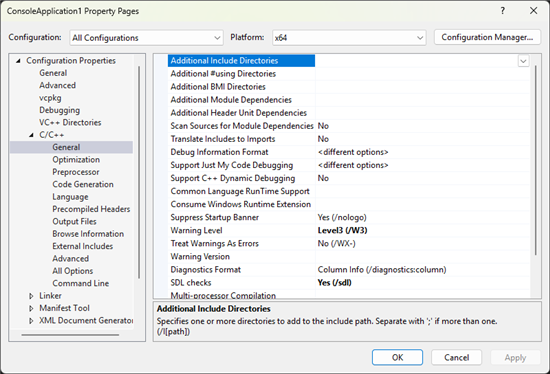The width and height of the screenshot is (550, 374).
Task: Click the Cancel button
Action: [x=456, y=358]
